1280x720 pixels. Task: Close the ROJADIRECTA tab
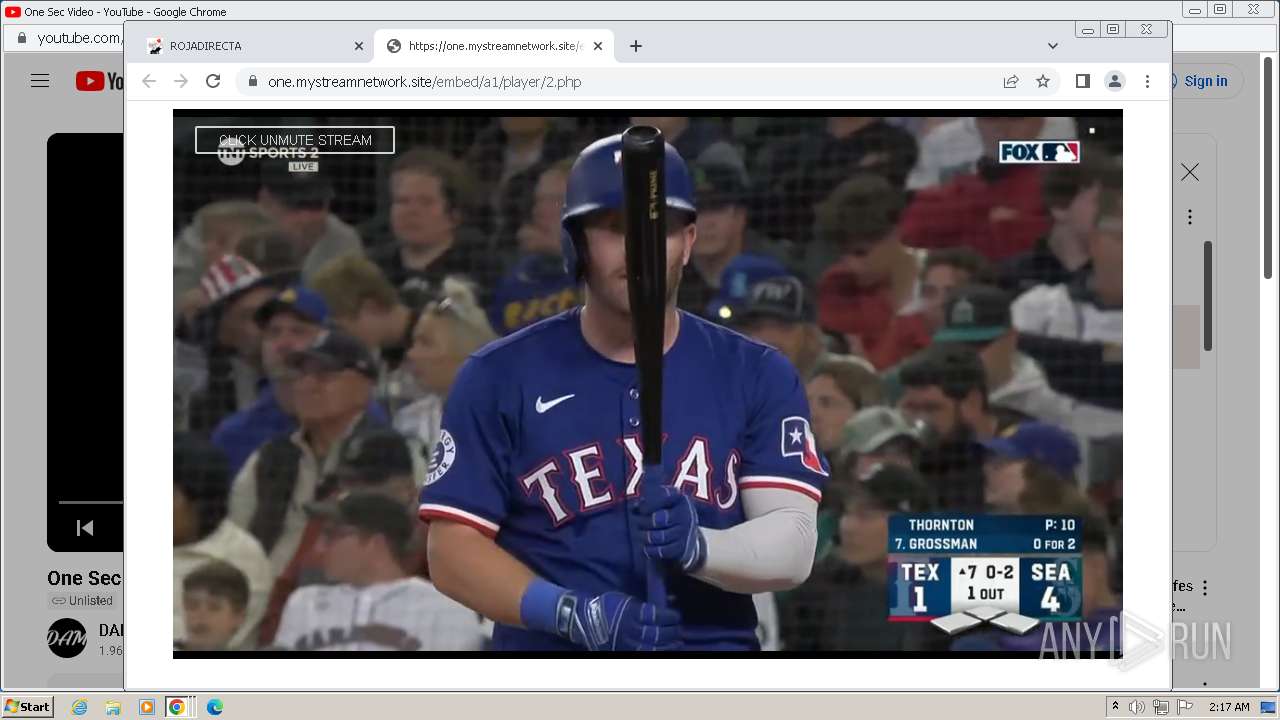pos(359,46)
